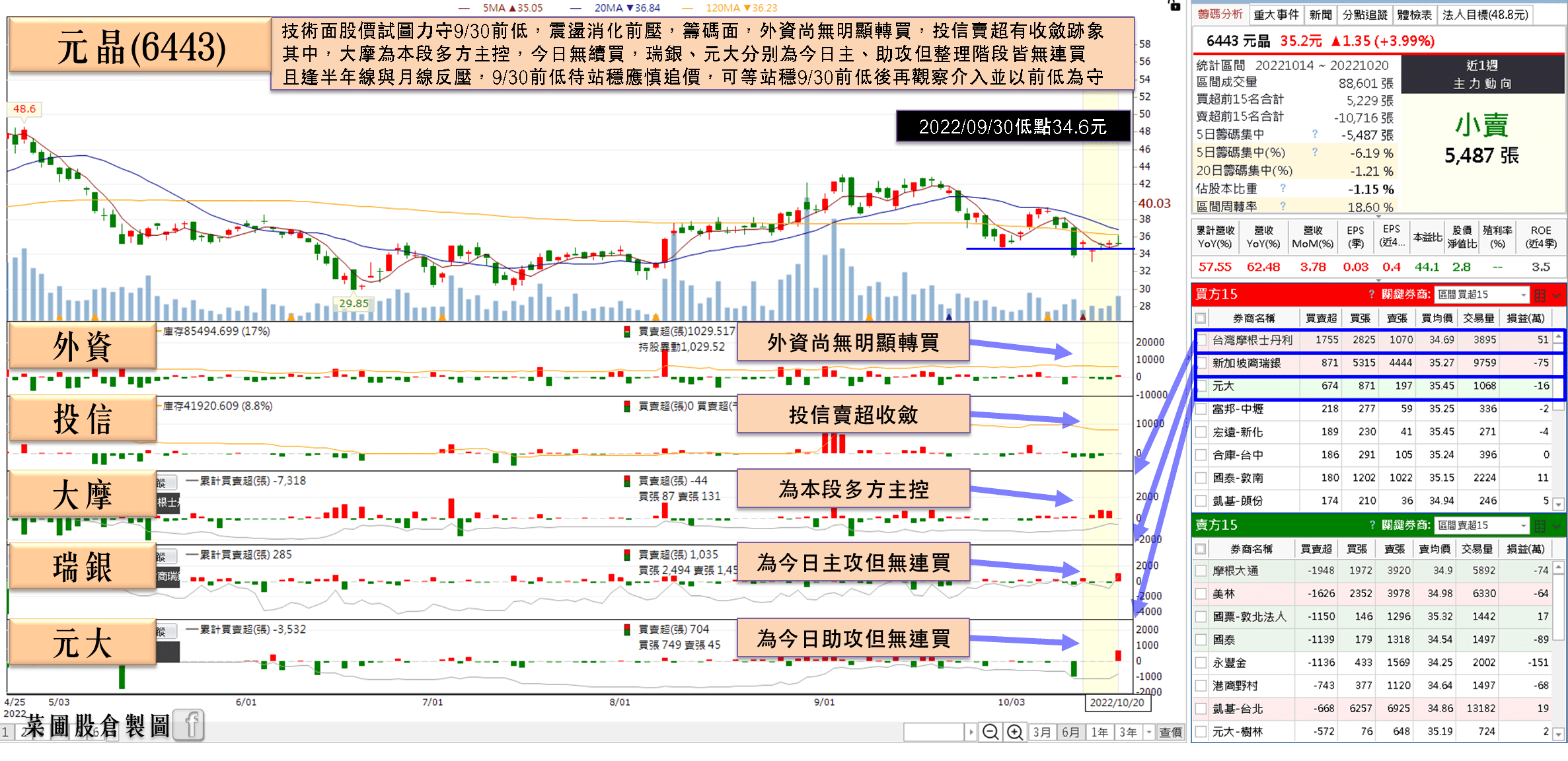Select 國泰-敦南 buyer row name
The width and height of the screenshot is (1568, 761).
click(1238, 478)
